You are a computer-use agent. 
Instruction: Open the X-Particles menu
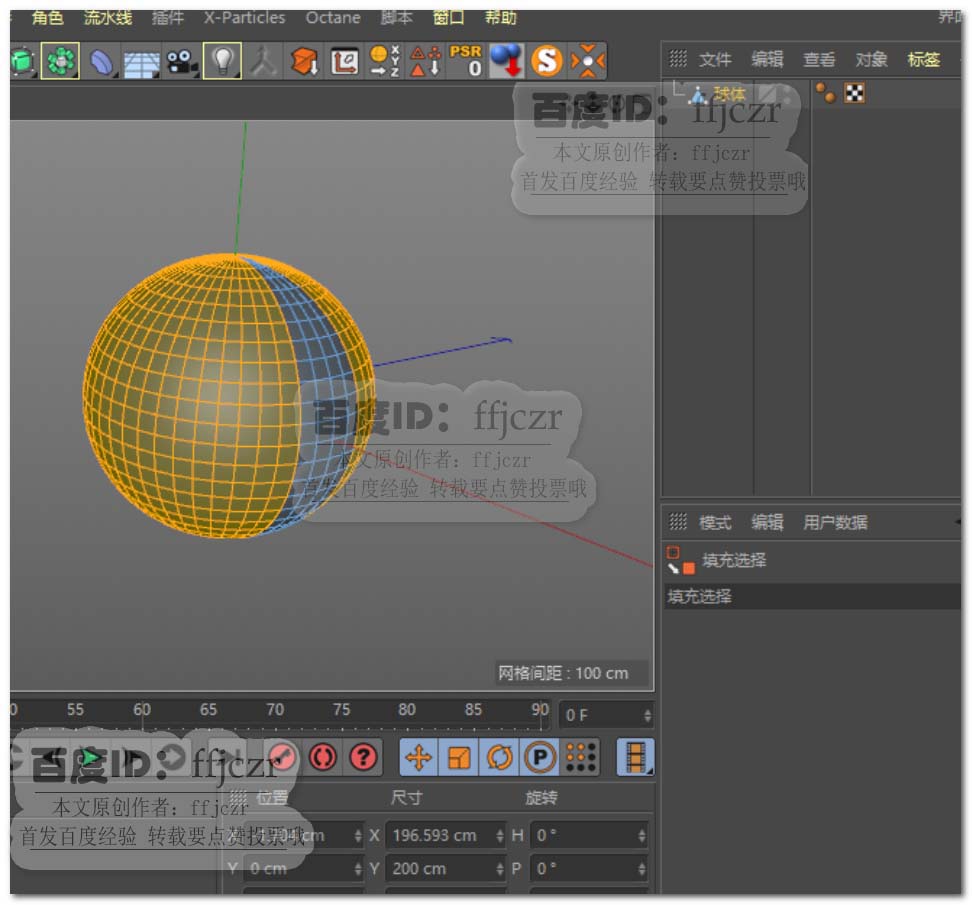coord(245,17)
